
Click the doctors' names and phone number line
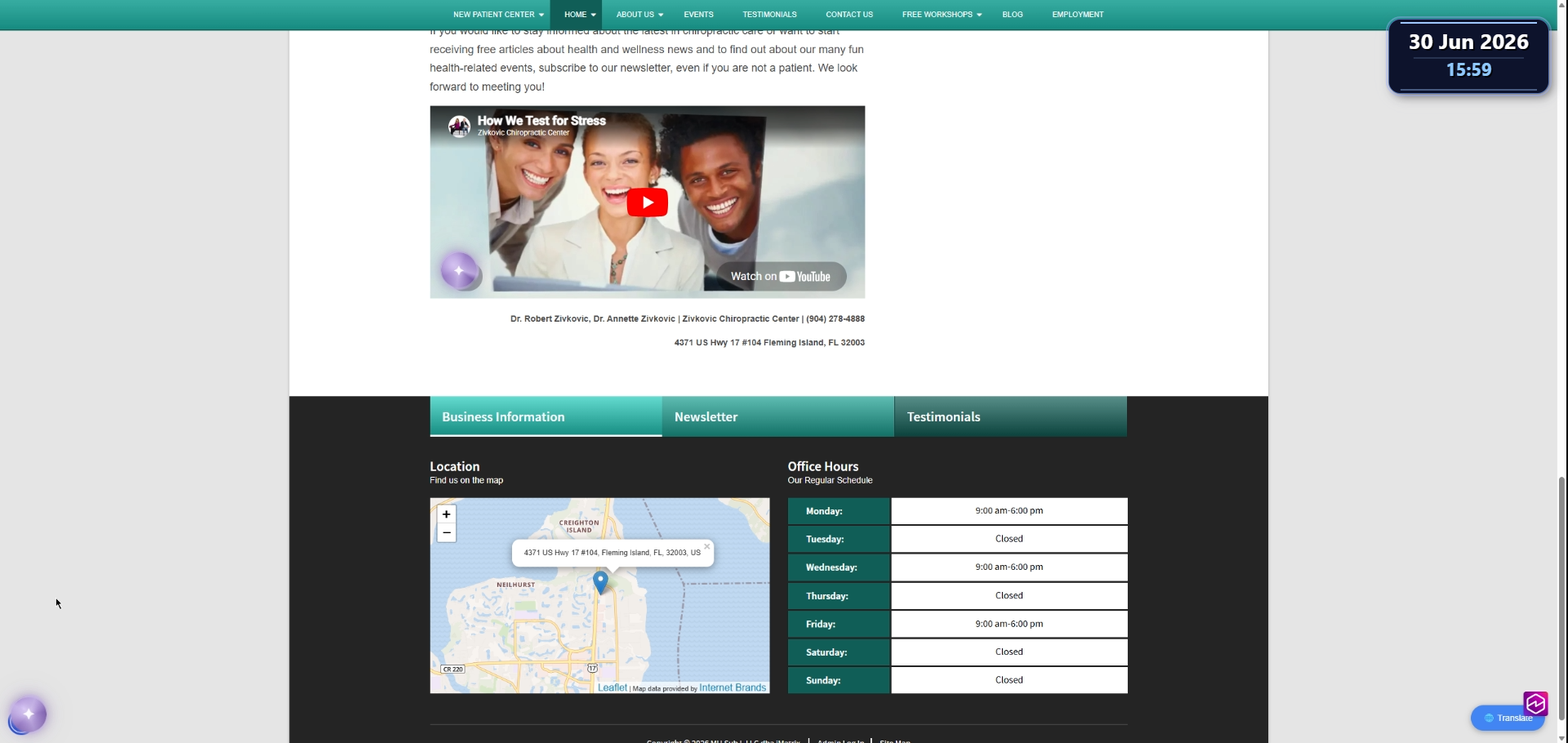pyautogui.click(x=688, y=319)
